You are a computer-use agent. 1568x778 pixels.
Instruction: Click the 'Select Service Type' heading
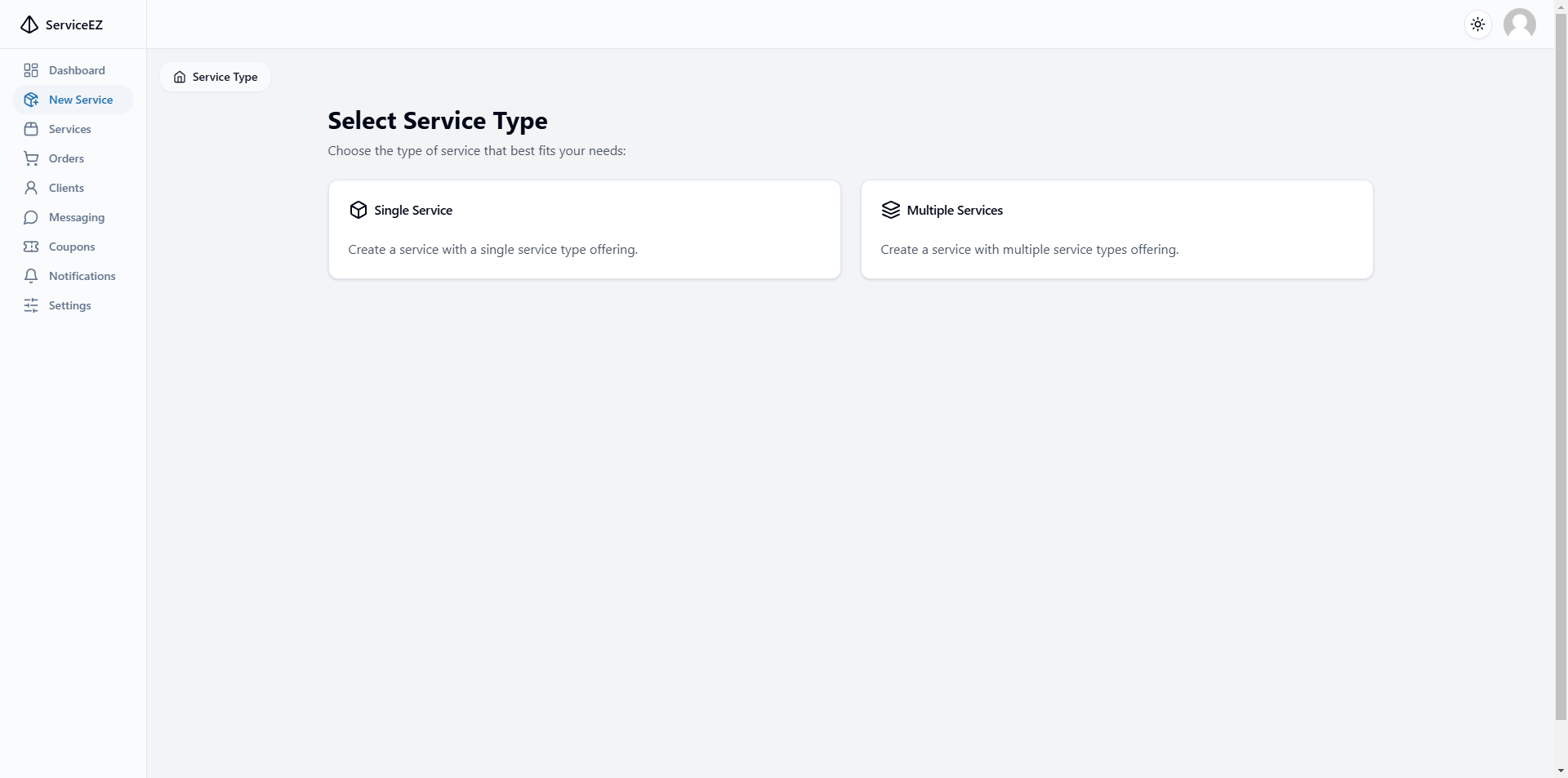(438, 121)
